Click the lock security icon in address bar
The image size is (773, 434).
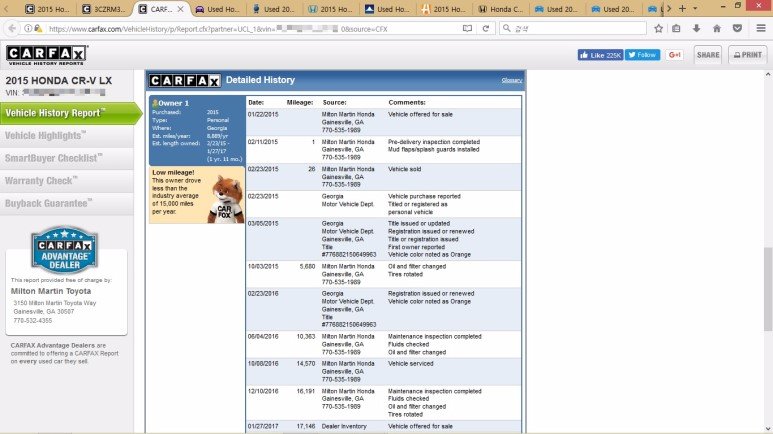click(x=38, y=29)
